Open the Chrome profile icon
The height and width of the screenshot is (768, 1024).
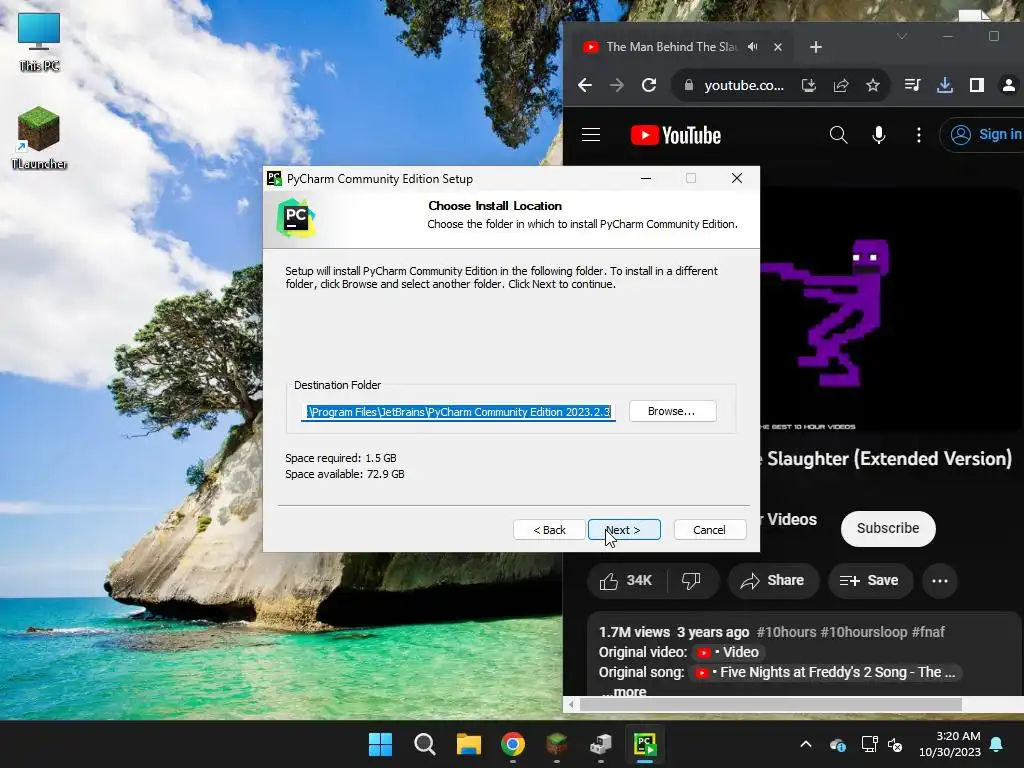1008,85
